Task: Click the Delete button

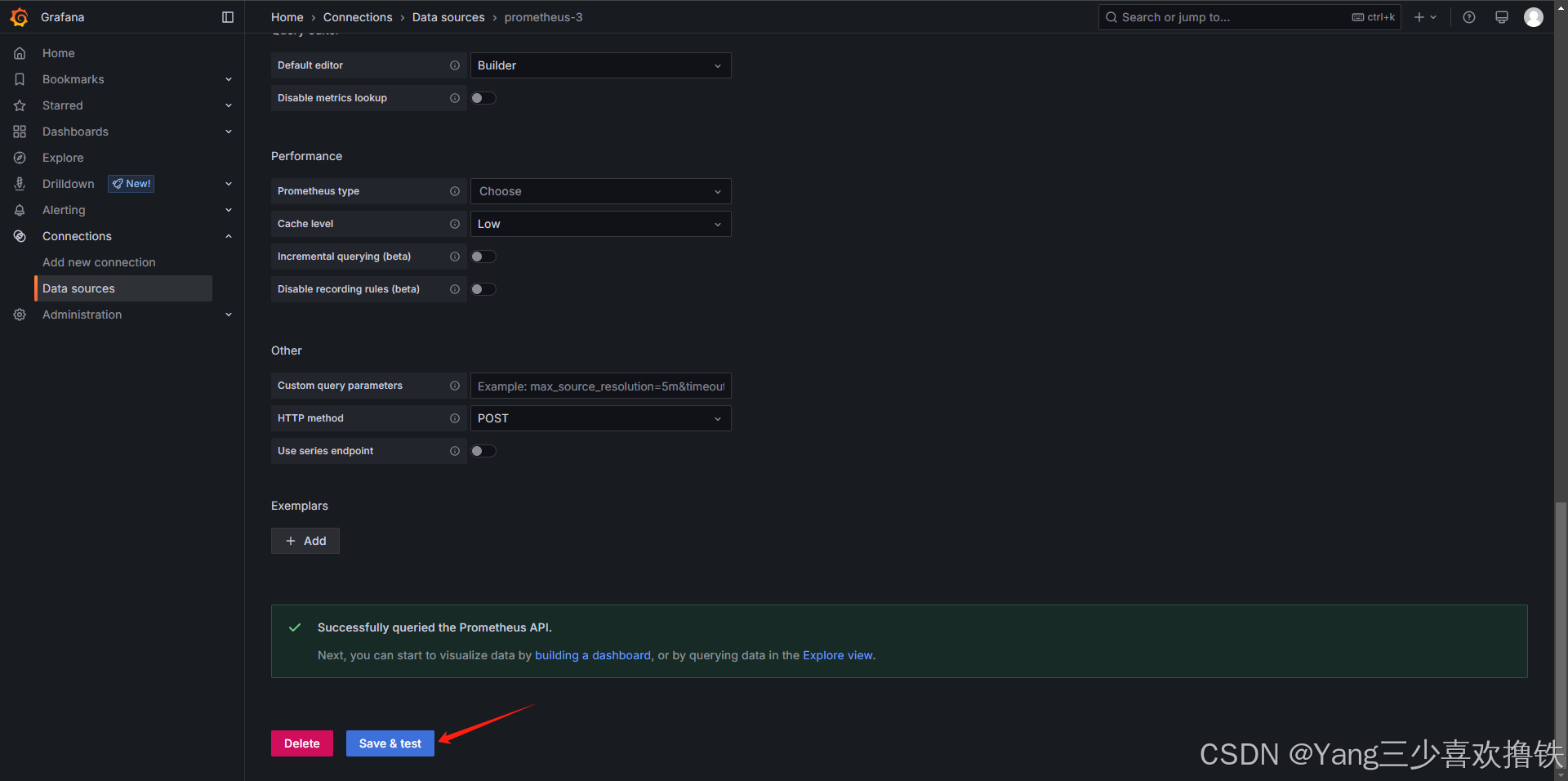Action: [302, 743]
